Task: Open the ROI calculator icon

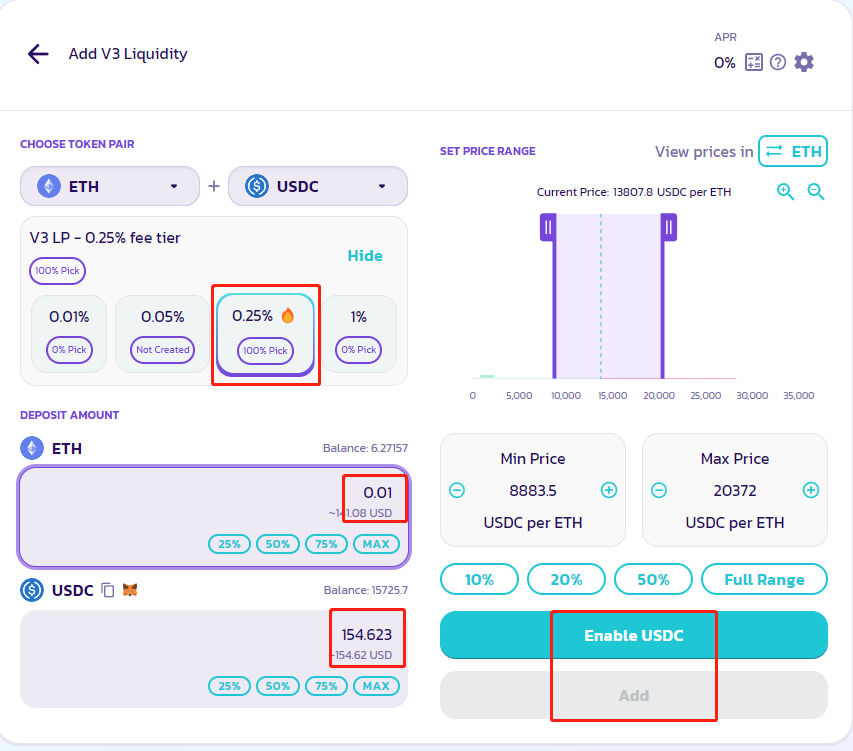Action: pyautogui.click(x=753, y=62)
